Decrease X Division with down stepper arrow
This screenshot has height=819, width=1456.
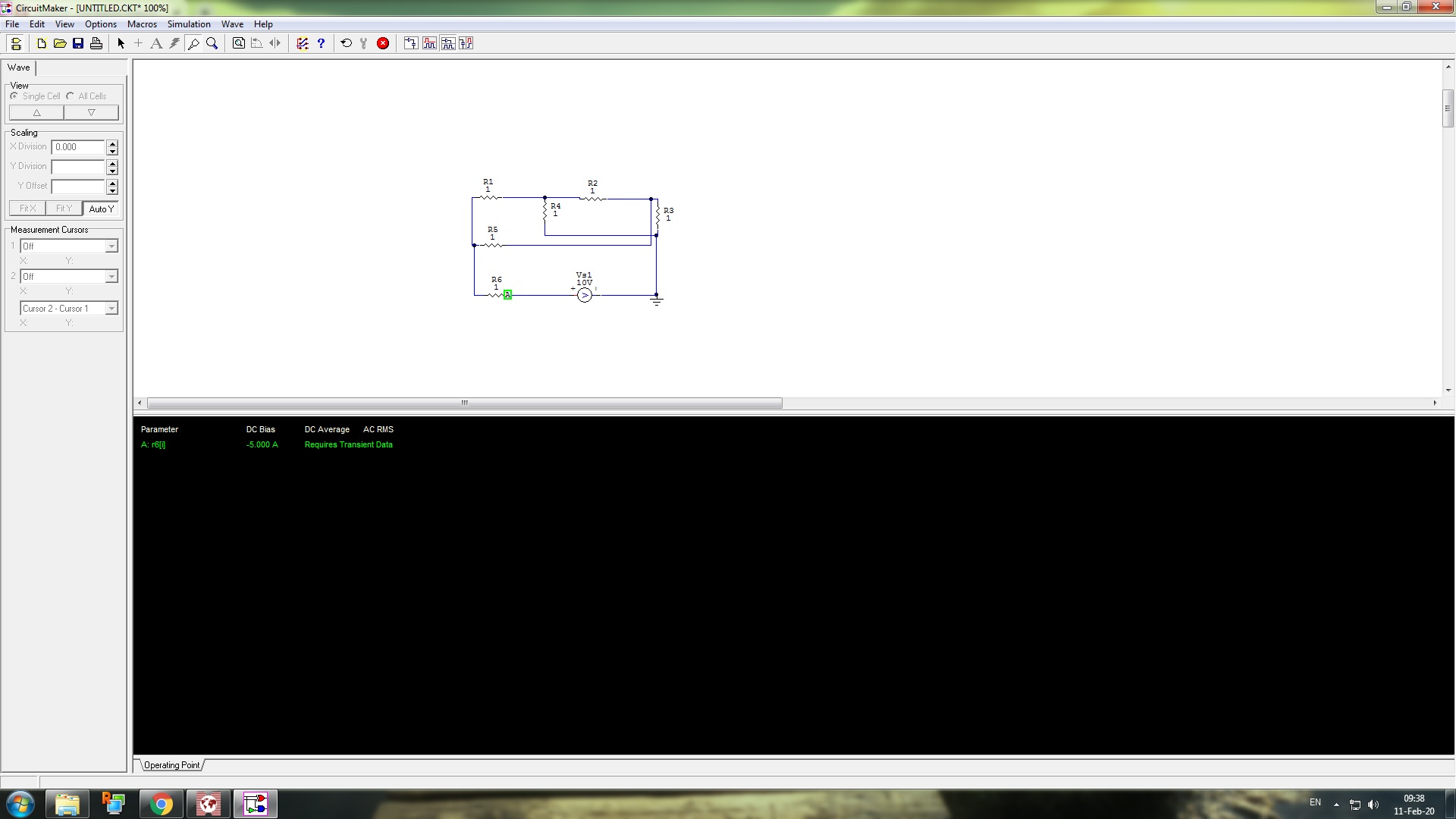(x=112, y=151)
